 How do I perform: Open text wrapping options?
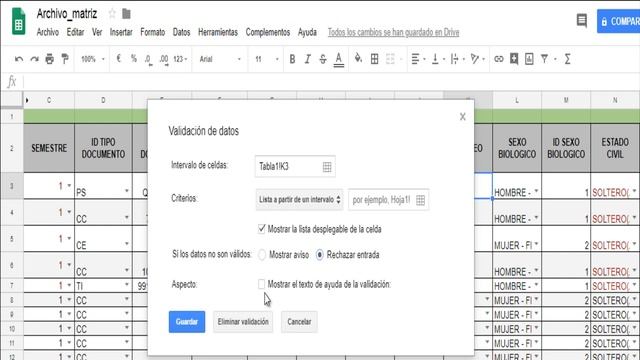pyautogui.click(x=457, y=59)
